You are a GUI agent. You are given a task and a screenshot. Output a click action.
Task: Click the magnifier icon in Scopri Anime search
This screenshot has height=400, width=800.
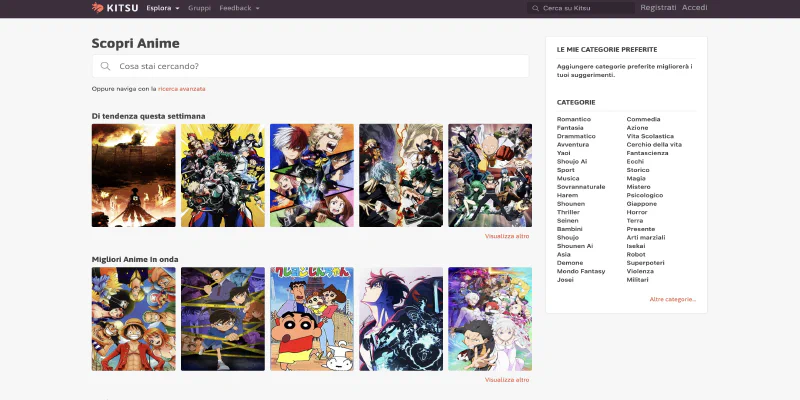(x=105, y=66)
